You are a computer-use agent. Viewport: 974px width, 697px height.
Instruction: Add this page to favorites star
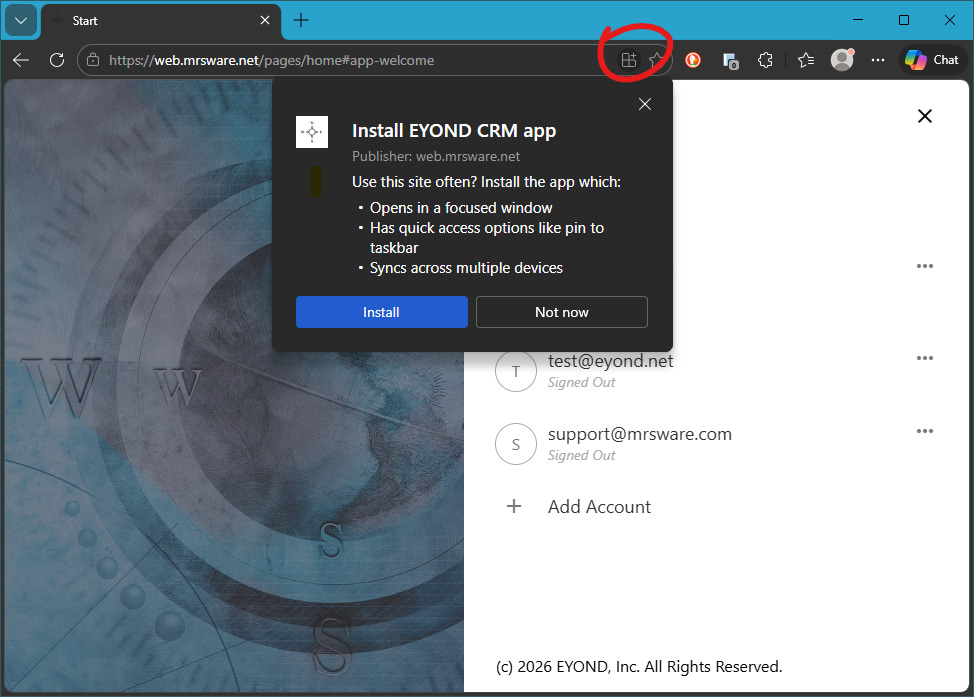point(656,60)
